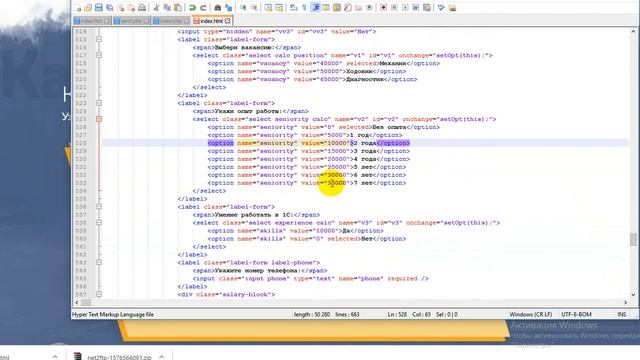640x360 pixels.
Task: Collapse the label block at line 523
Action: (x=99, y=103)
